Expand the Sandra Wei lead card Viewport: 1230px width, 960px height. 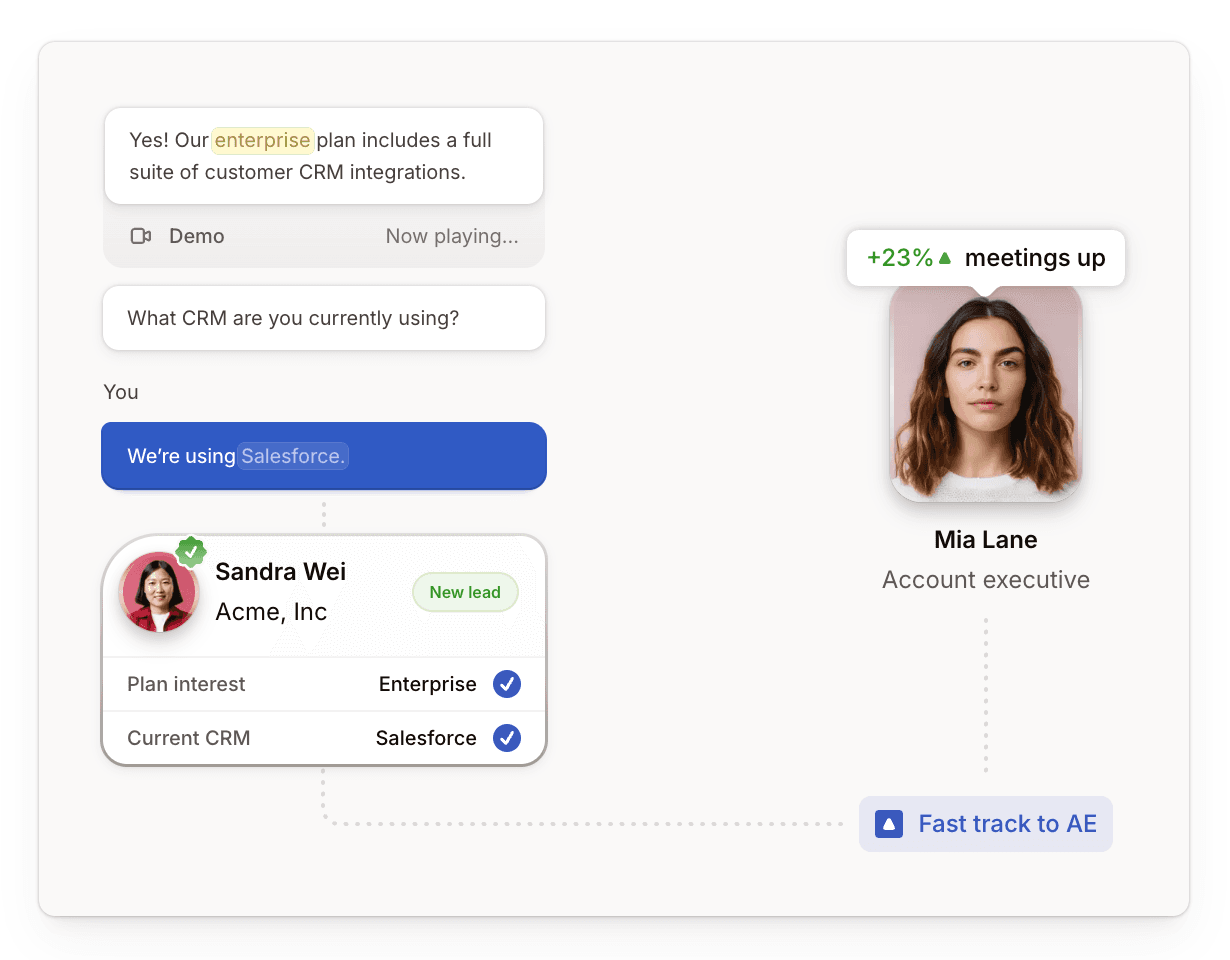pos(323,650)
